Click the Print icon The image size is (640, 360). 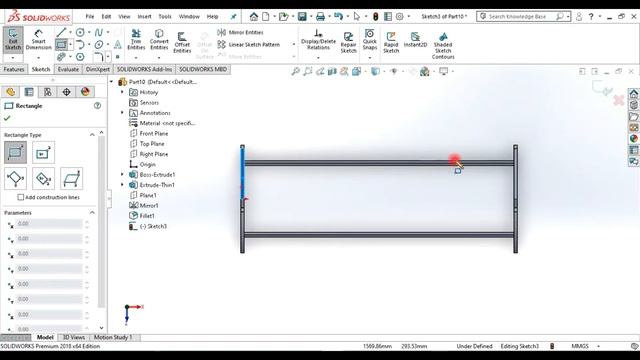(x=320, y=16)
